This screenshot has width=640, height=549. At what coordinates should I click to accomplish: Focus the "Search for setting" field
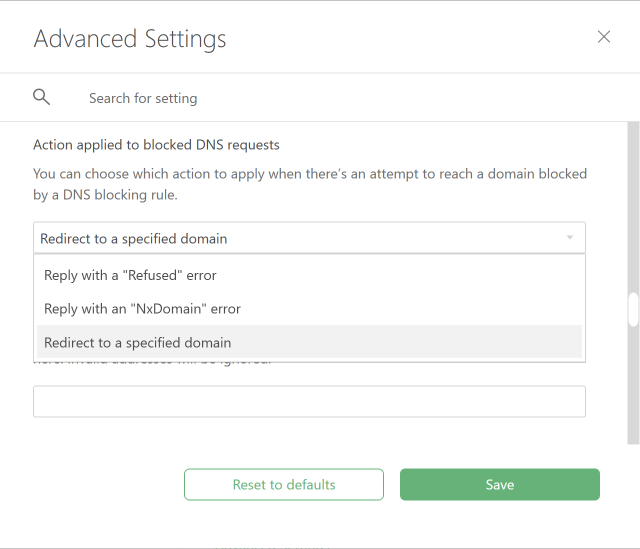(300, 98)
